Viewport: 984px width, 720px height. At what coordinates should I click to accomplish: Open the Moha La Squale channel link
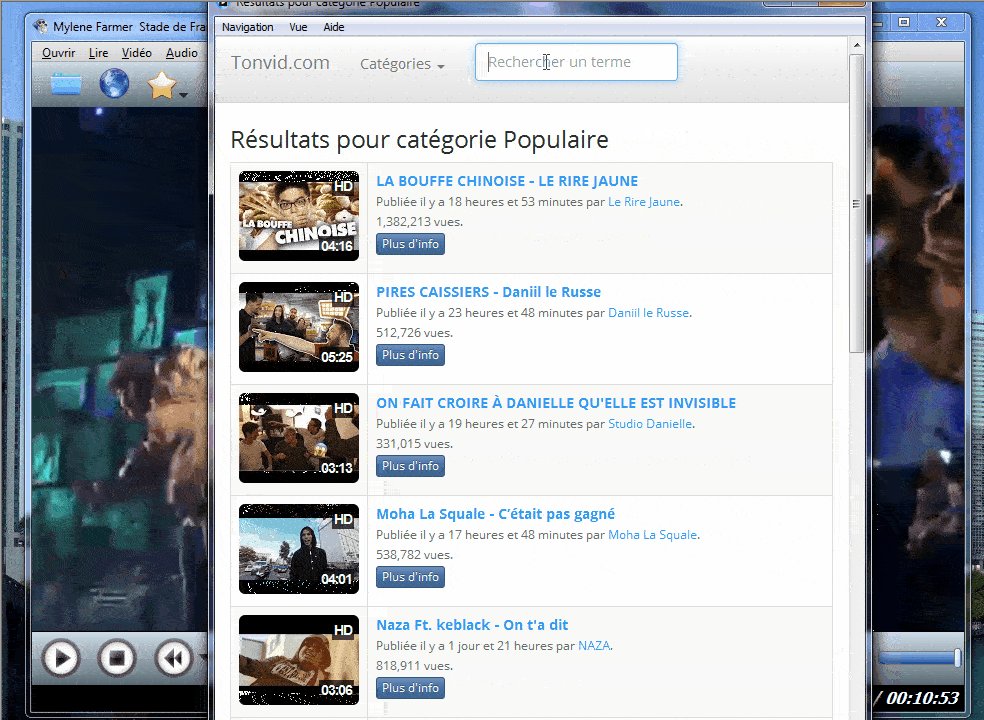(x=653, y=535)
